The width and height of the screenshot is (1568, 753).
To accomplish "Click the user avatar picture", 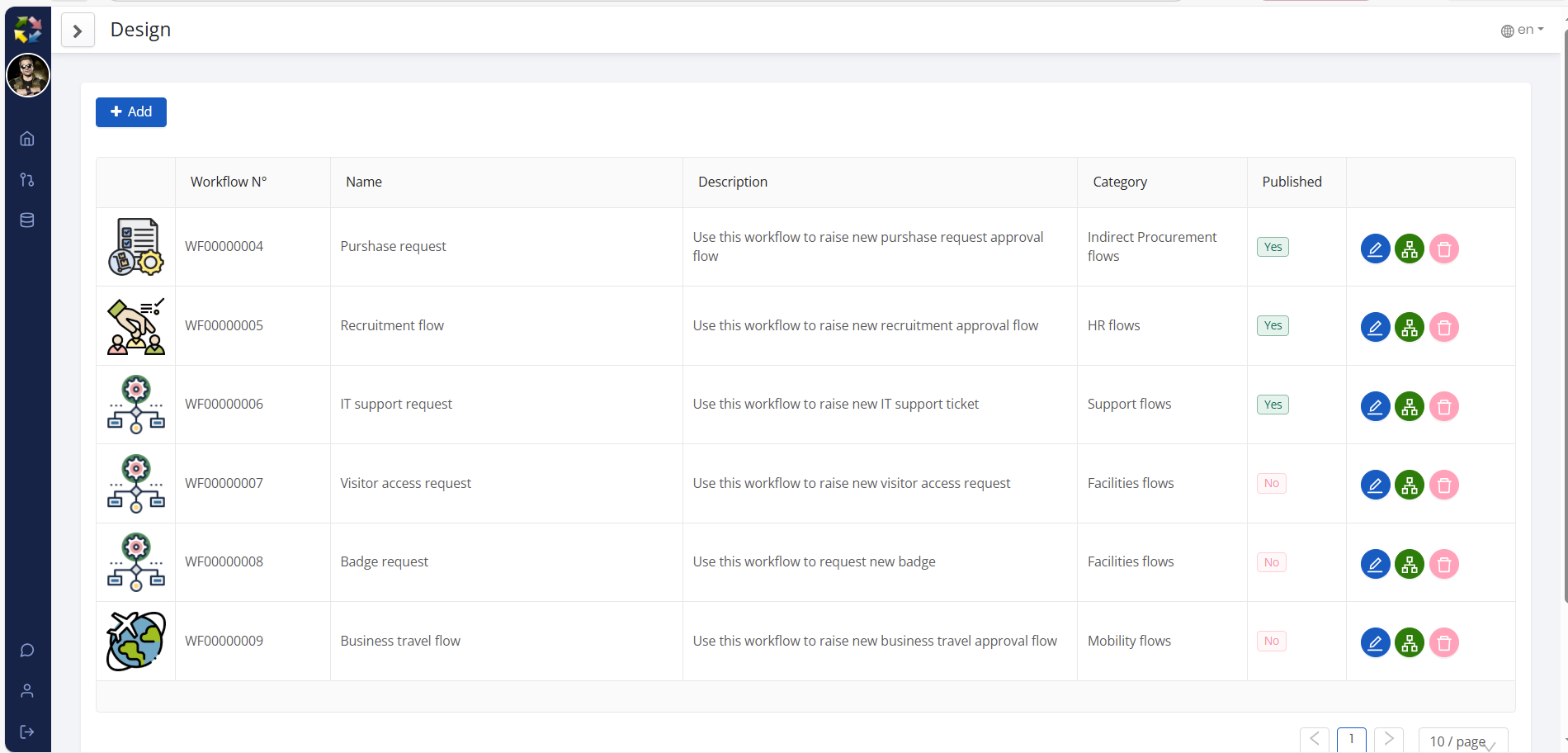I will tap(28, 76).
